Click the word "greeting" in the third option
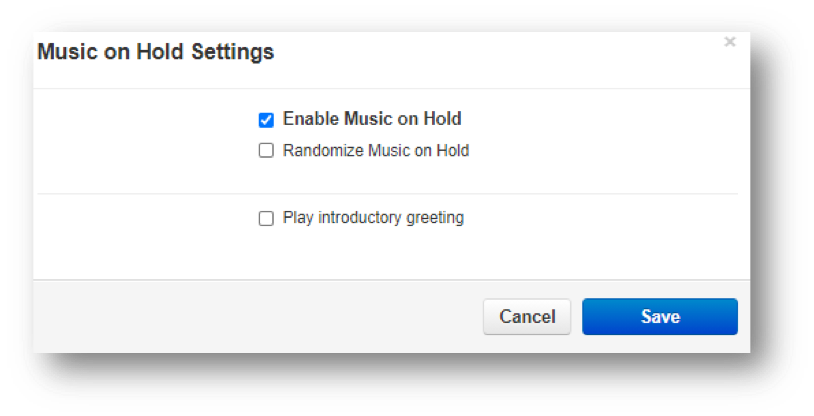 (432, 218)
